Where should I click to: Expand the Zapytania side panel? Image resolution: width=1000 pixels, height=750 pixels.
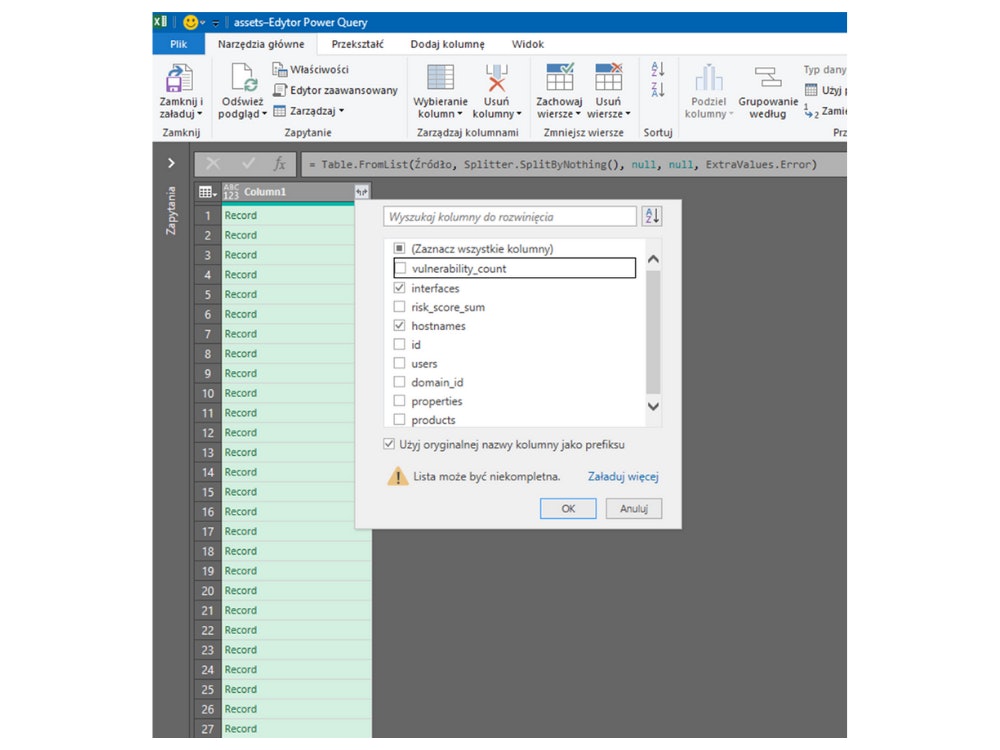click(171, 163)
